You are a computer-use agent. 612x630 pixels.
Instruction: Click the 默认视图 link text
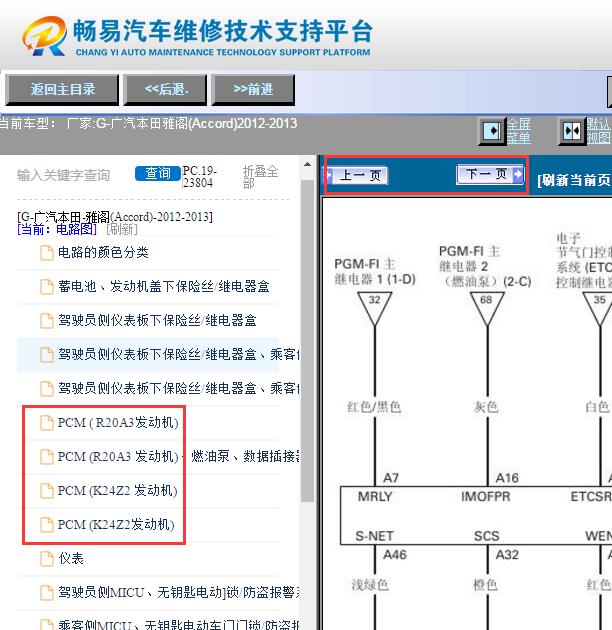(x=599, y=131)
